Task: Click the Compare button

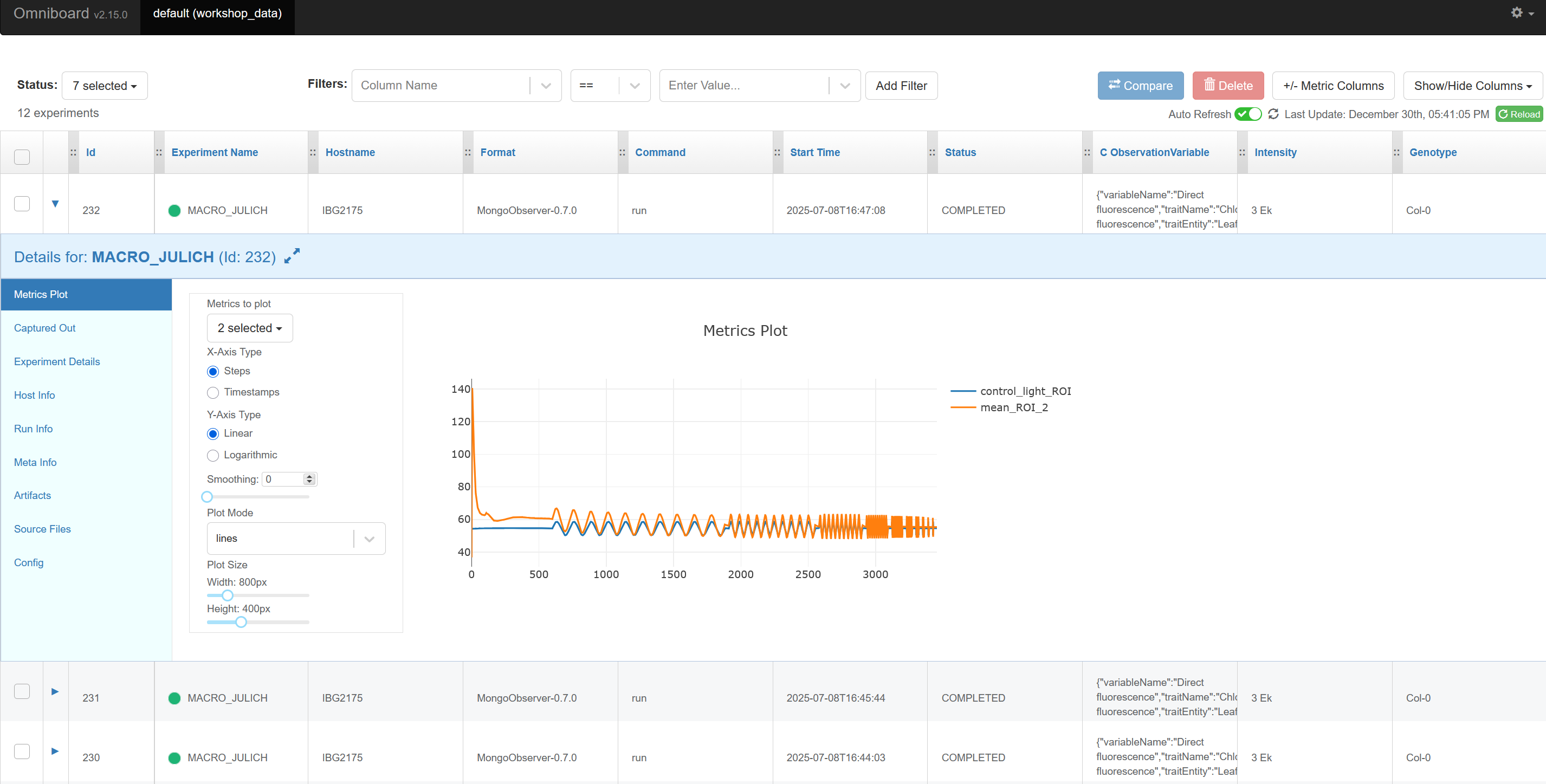Action: pyautogui.click(x=1140, y=86)
